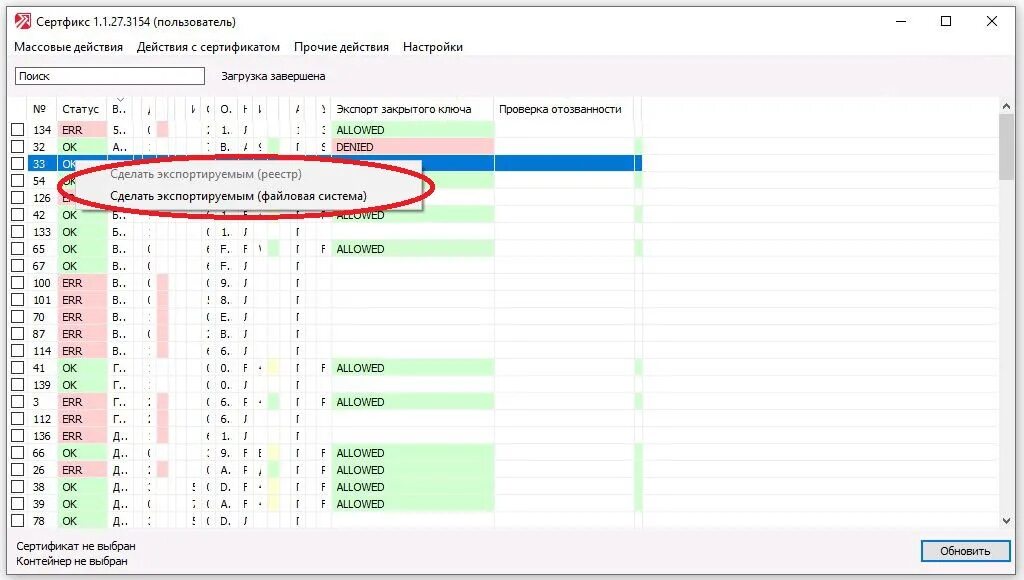Image resolution: width=1024 pixels, height=580 pixels.
Task: Select row number 67
Action: (39, 266)
